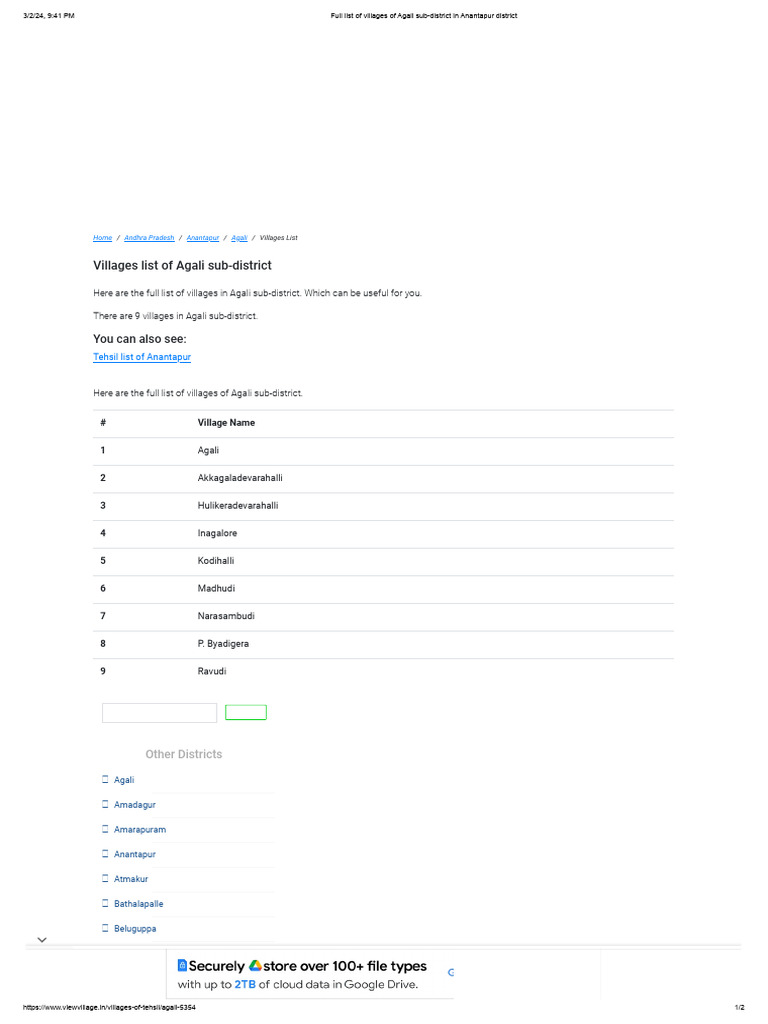Open the Amadagur district link

point(135,804)
